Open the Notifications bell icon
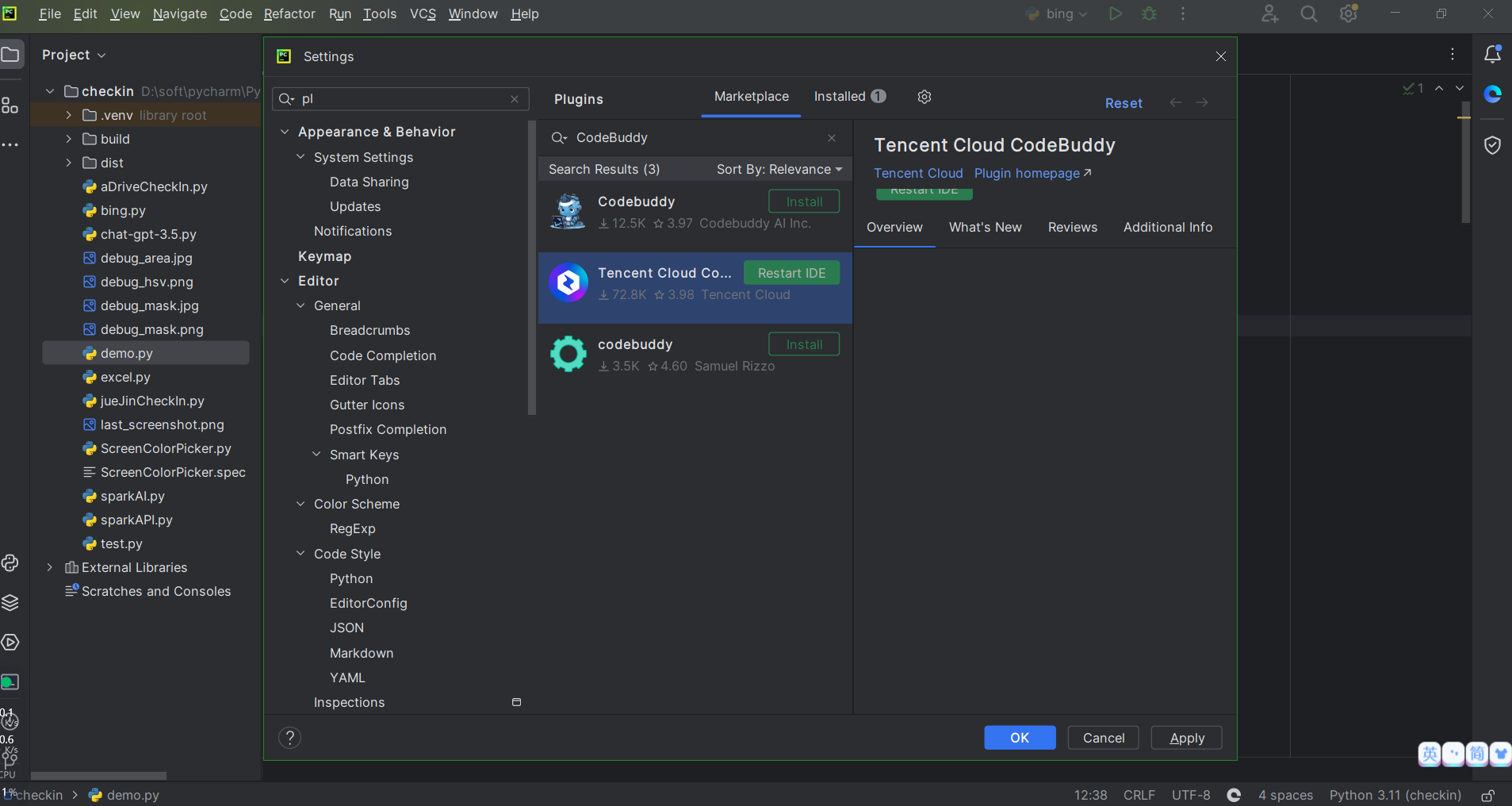This screenshot has width=1512, height=806. (x=1492, y=54)
